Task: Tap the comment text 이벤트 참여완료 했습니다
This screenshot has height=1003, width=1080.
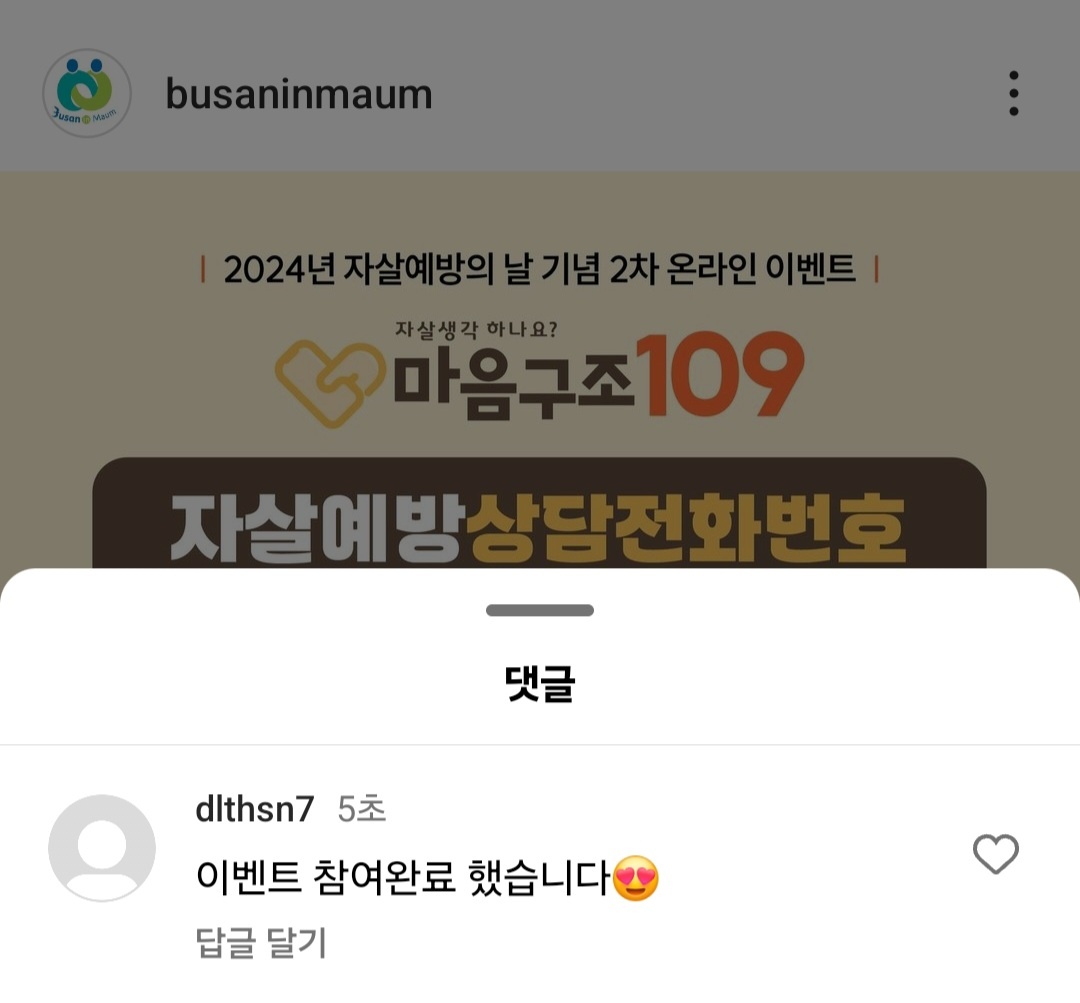Action: coord(403,878)
